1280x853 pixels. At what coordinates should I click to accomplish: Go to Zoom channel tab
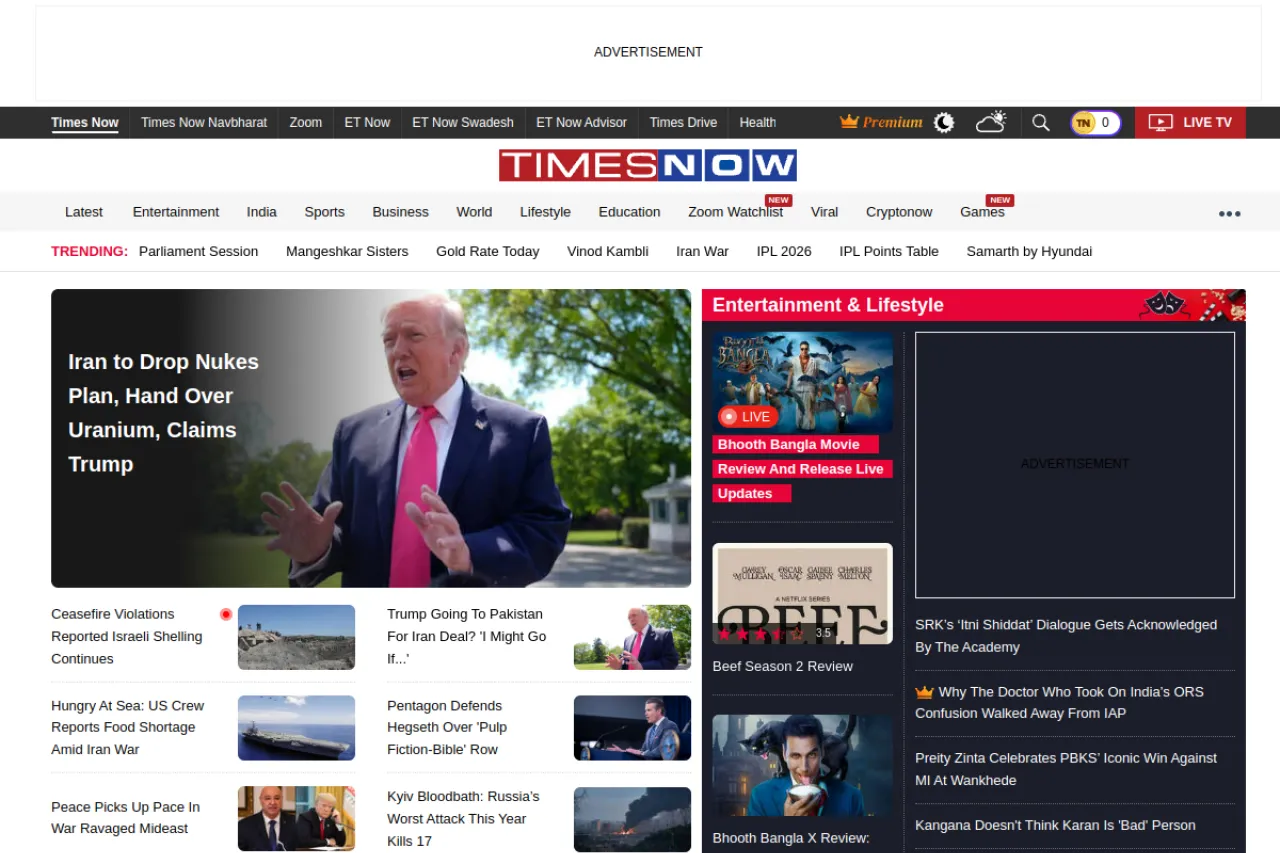(x=306, y=122)
